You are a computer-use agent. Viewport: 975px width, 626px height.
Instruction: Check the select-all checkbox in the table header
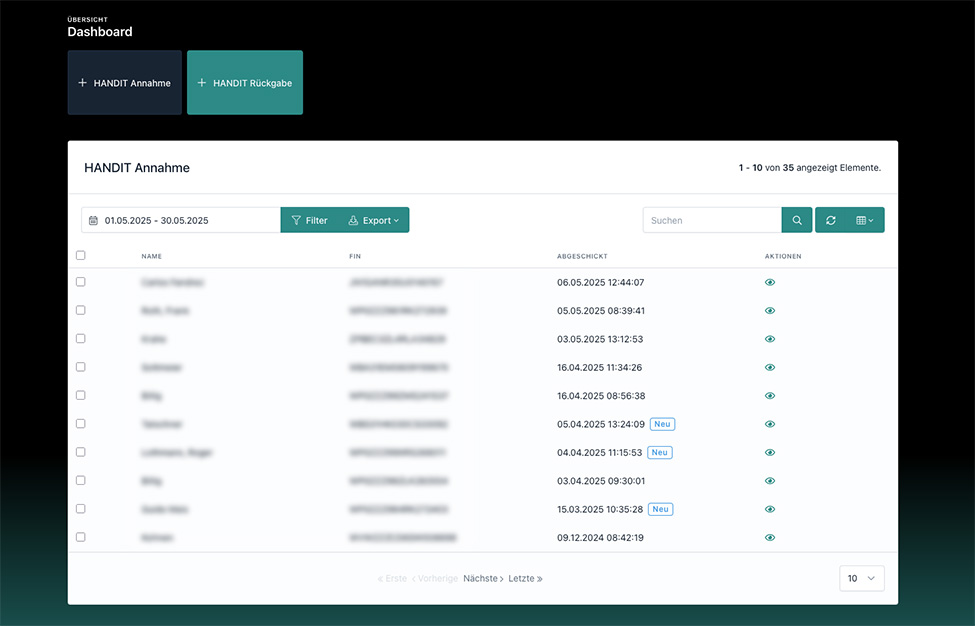pos(80,255)
